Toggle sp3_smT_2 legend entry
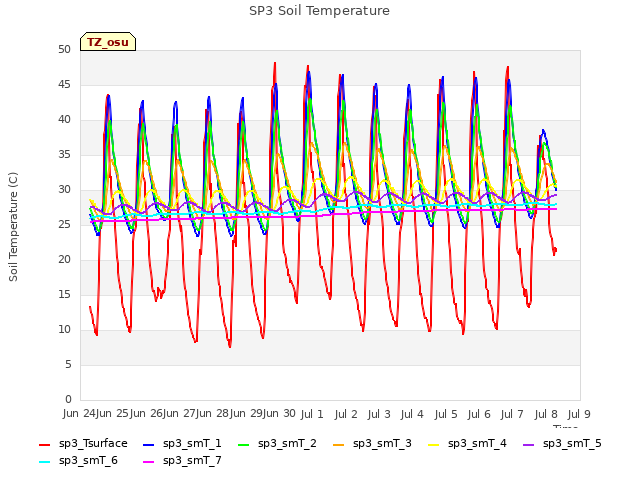 (277, 443)
